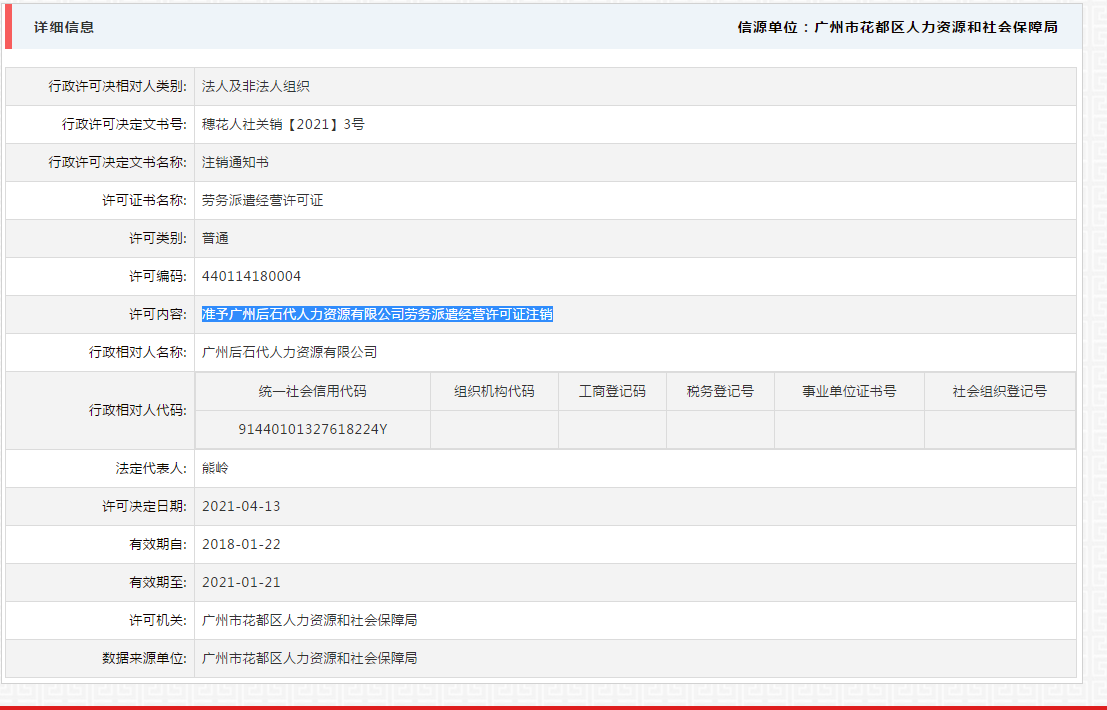Select the value 注销通知书
Image resolution: width=1107 pixels, height=710 pixels.
pos(235,162)
